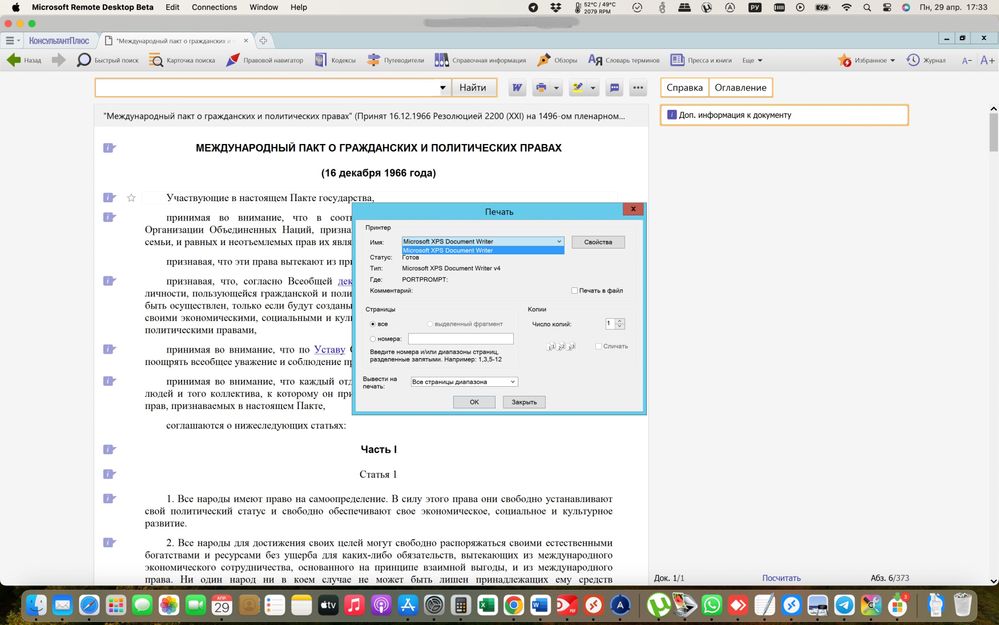Open the Window menu in menu bar
The image size is (999, 625).
tap(264, 7)
